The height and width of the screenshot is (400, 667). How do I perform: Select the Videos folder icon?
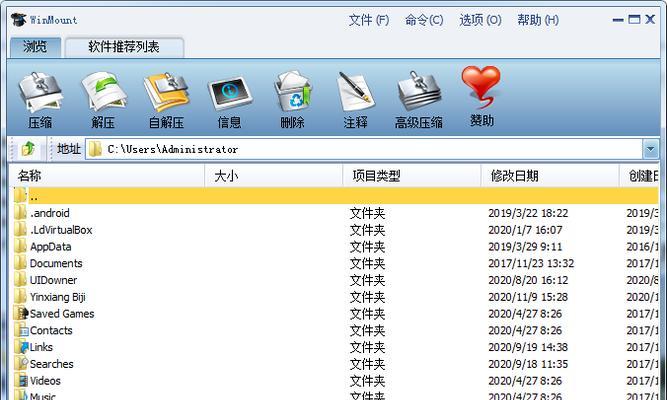(20, 381)
